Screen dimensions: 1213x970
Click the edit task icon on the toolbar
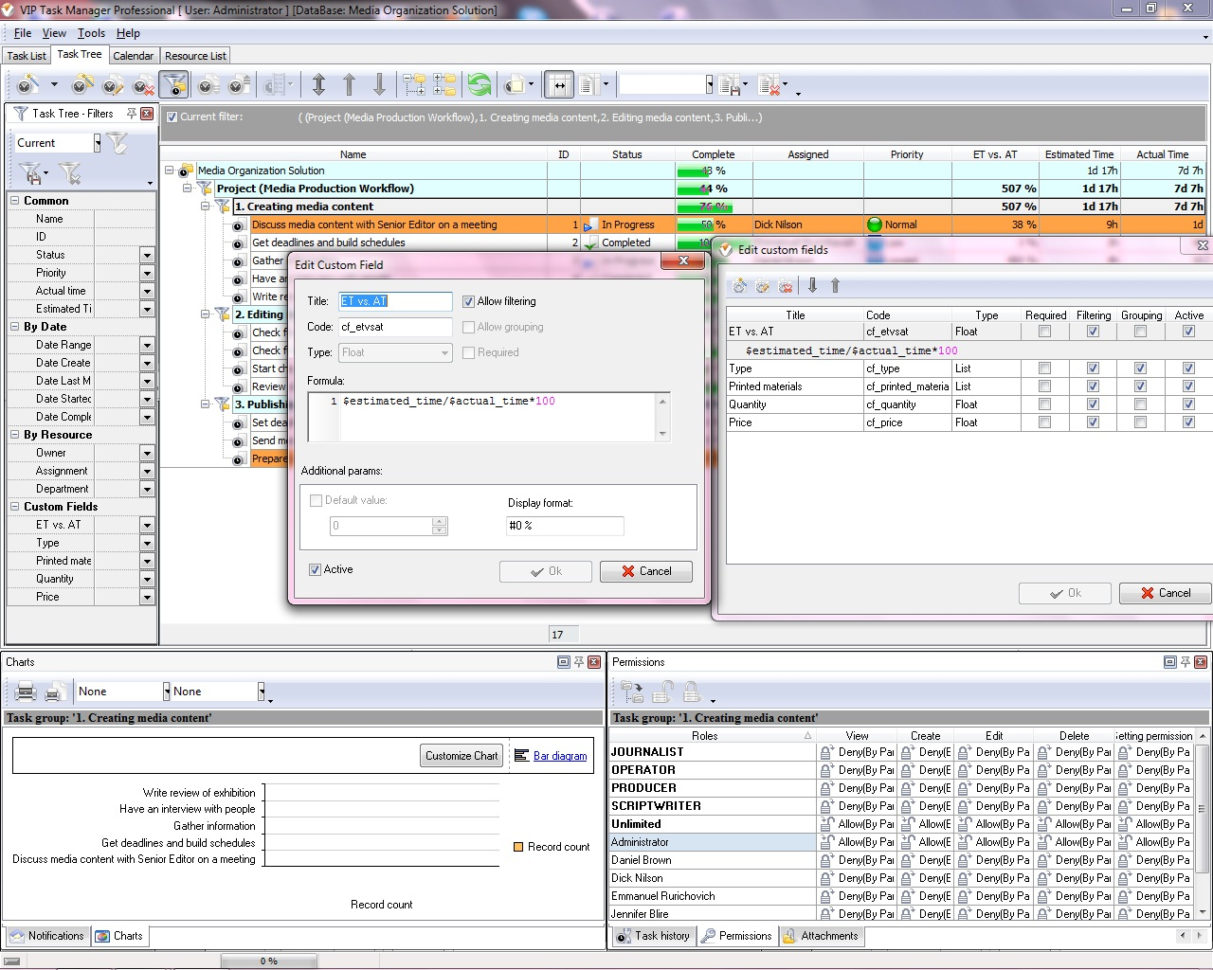pyautogui.click(x=109, y=84)
